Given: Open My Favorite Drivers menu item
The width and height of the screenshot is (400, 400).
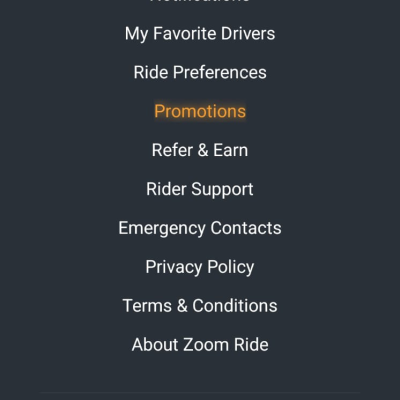Looking at the screenshot, I should (x=200, y=34).
